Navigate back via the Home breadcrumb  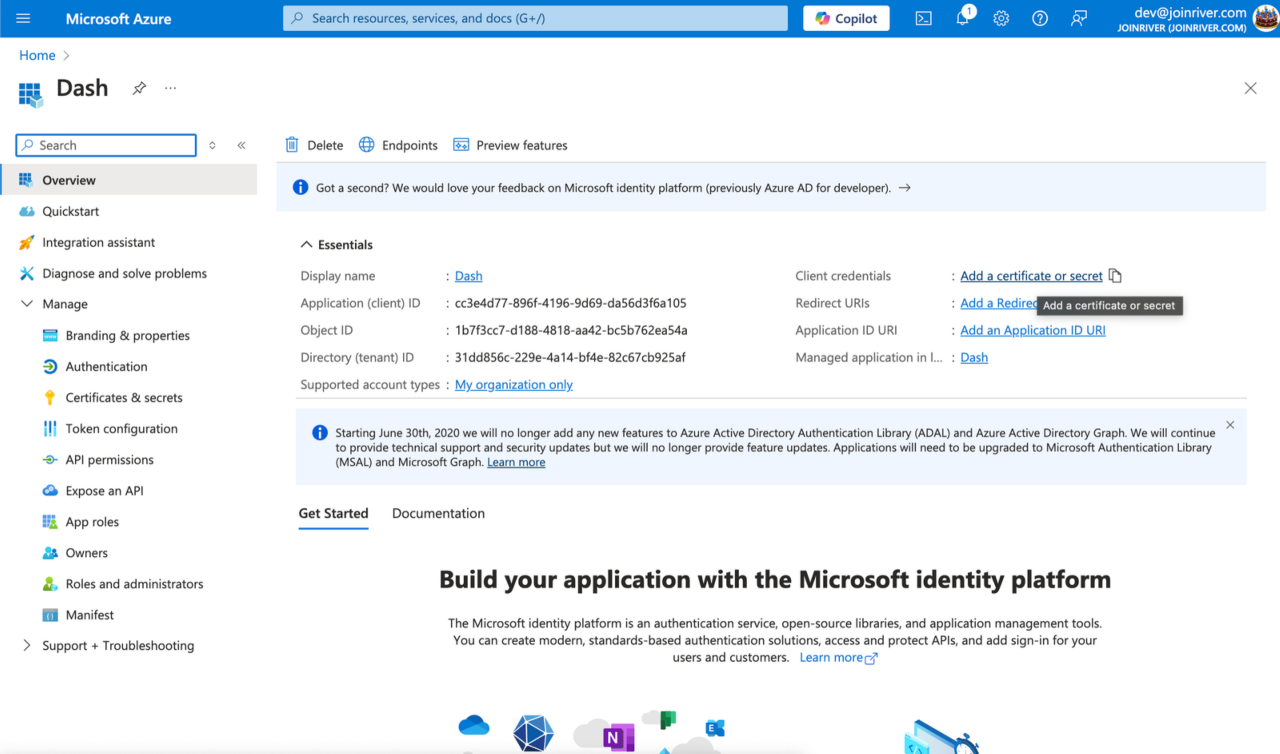37,55
